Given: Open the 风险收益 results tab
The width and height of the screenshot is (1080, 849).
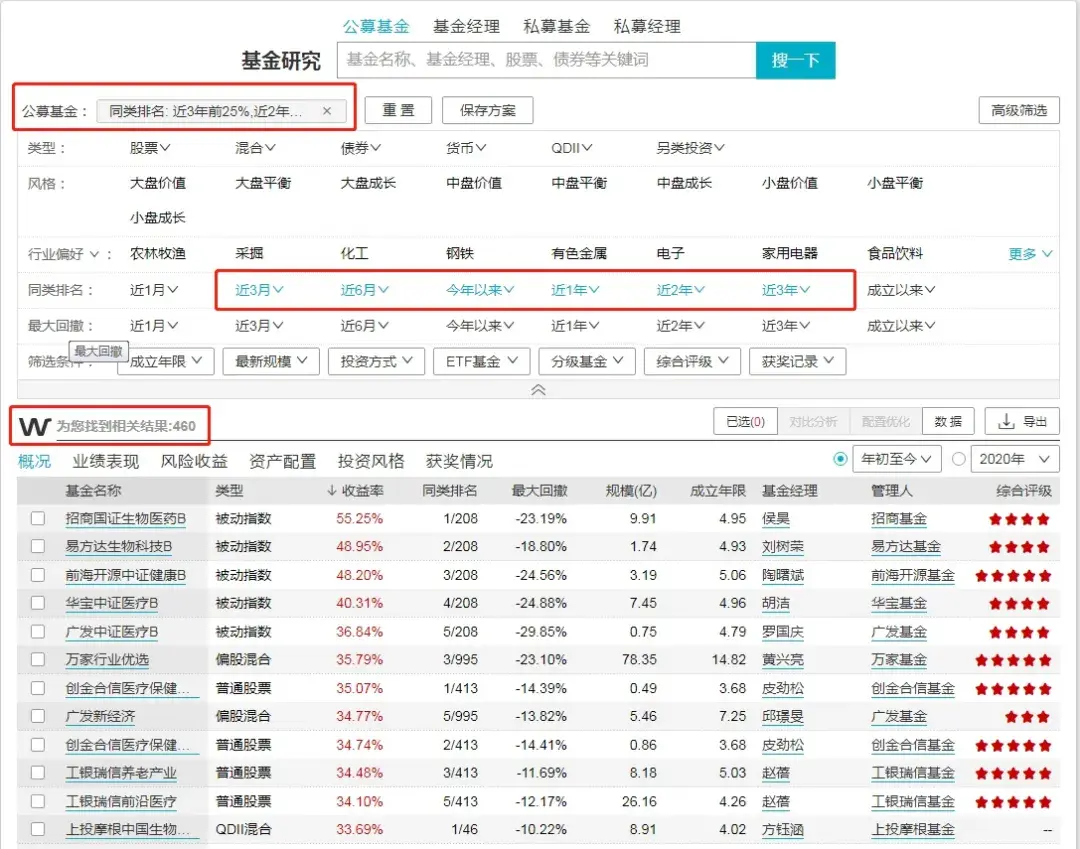Looking at the screenshot, I should tap(194, 461).
